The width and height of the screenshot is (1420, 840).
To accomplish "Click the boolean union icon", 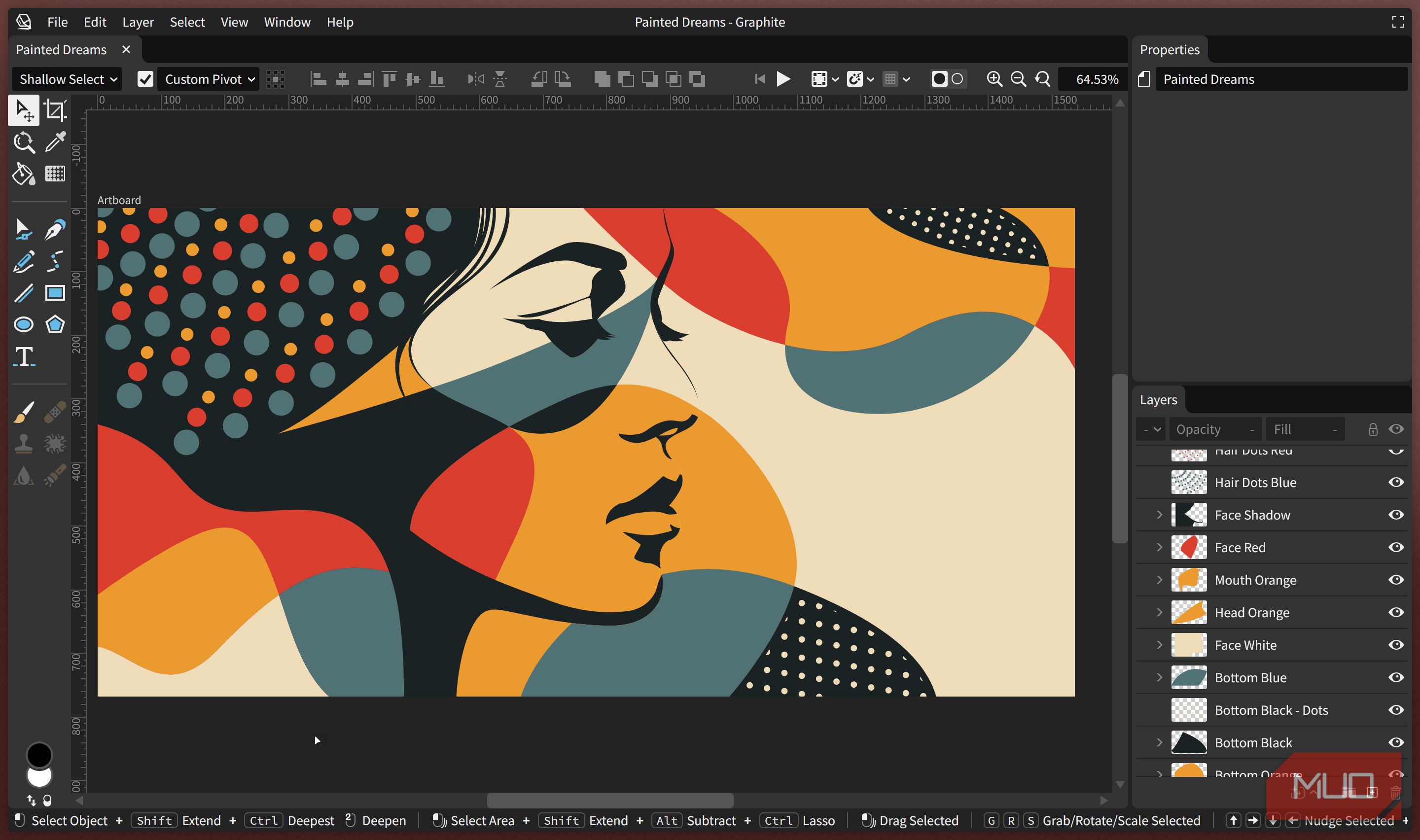I will (602, 79).
